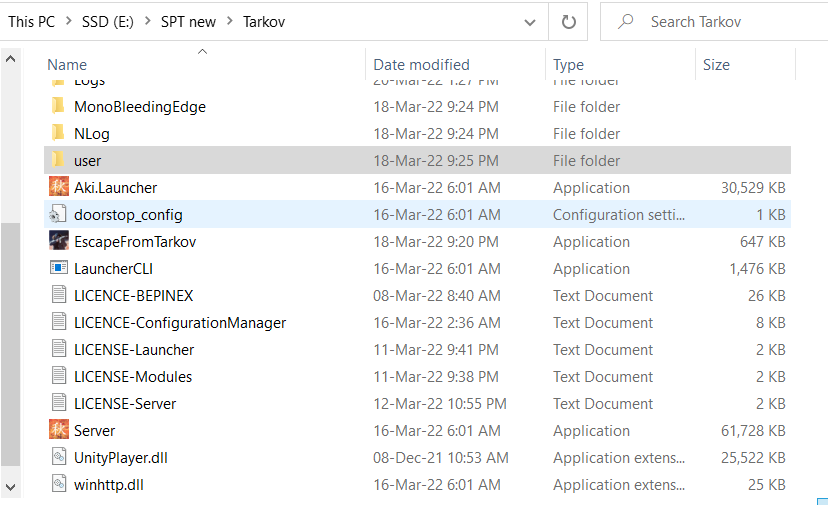Select the LauncherCLI application icon
Viewport: 828px width, 505px height.
[59, 268]
